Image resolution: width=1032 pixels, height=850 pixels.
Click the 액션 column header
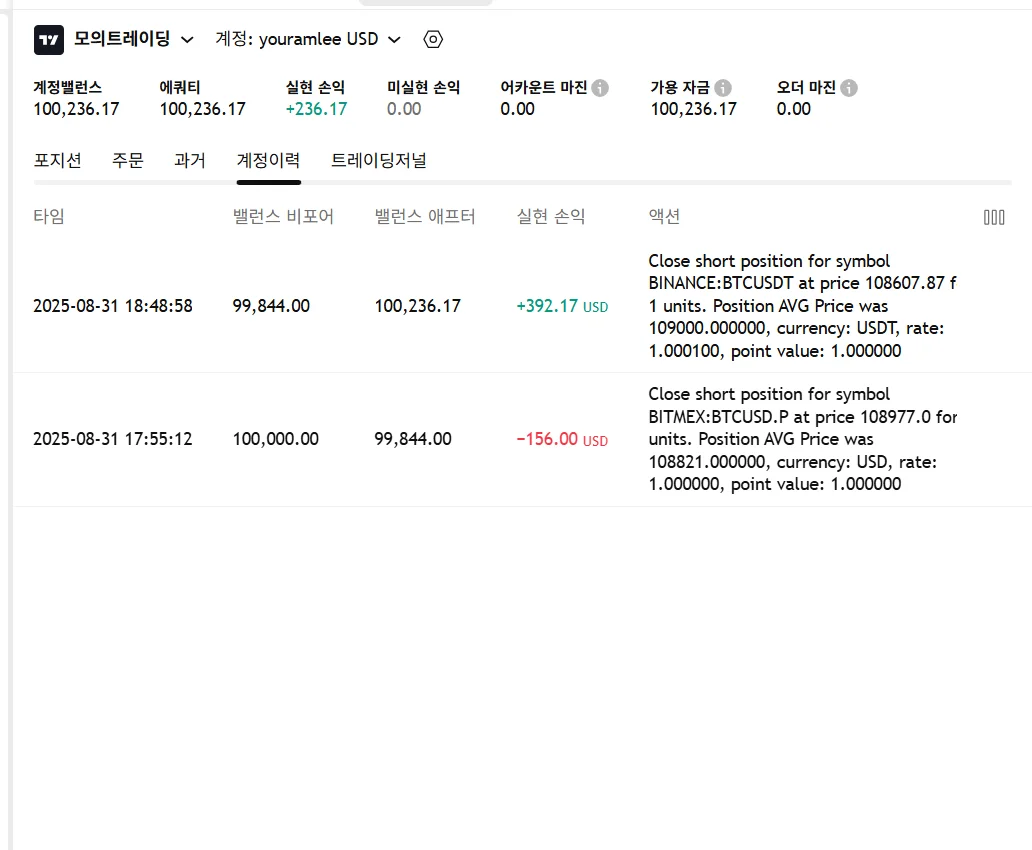tap(665, 216)
